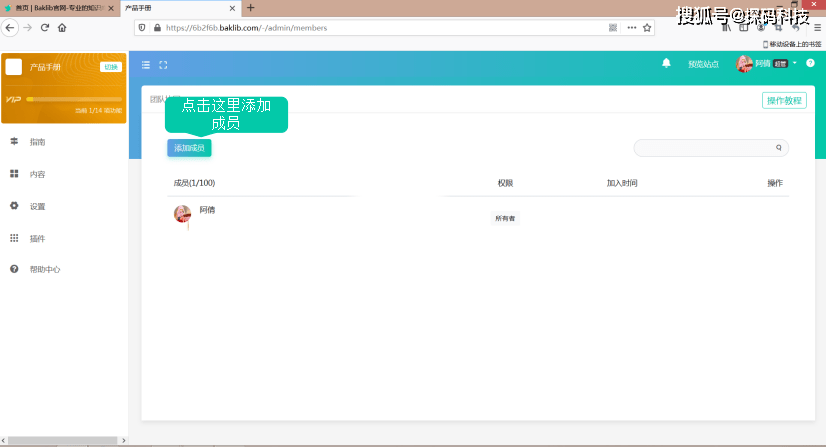
Task: Click the 产品手册 site logo square
Action: (x=14, y=67)
